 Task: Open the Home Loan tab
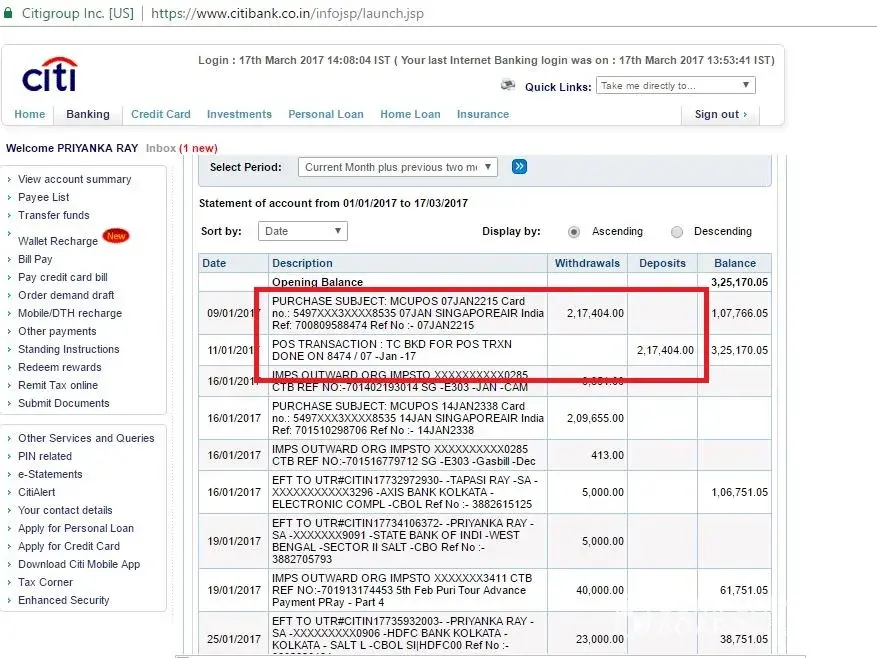click(x=410, y=114)
